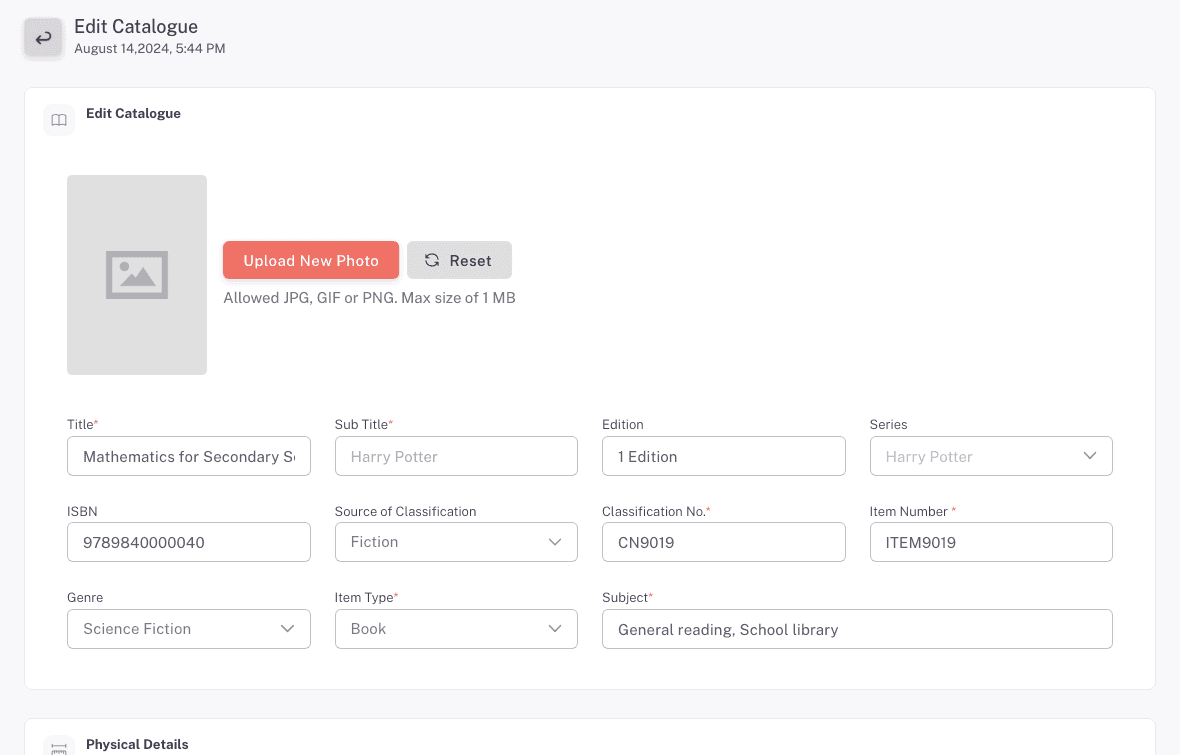
Task: Focus the Subject input field
Action: point(857,629)
